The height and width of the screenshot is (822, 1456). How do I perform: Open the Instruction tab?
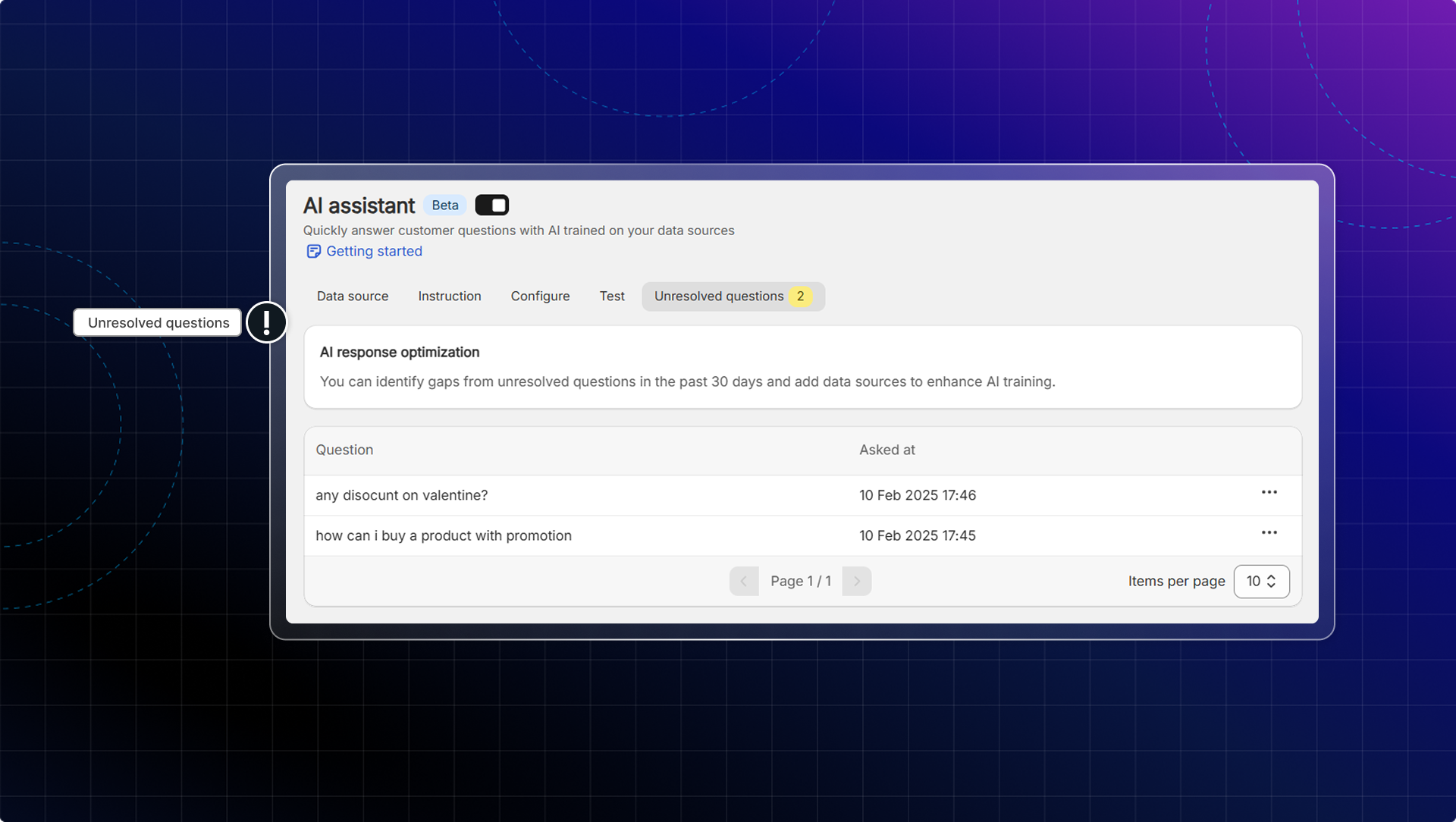point(449,296)
